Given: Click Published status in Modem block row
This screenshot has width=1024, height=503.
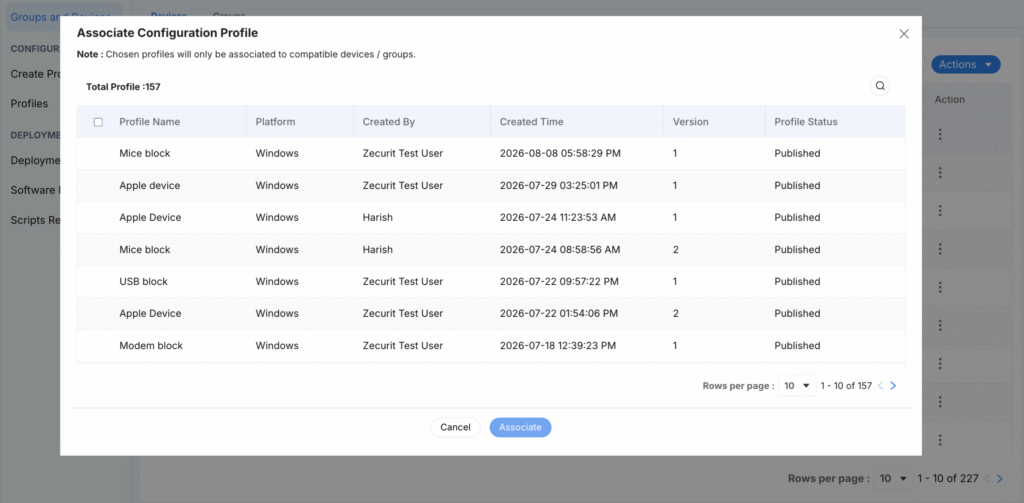Looking at the screenshot, I should [x=797, y=346].
